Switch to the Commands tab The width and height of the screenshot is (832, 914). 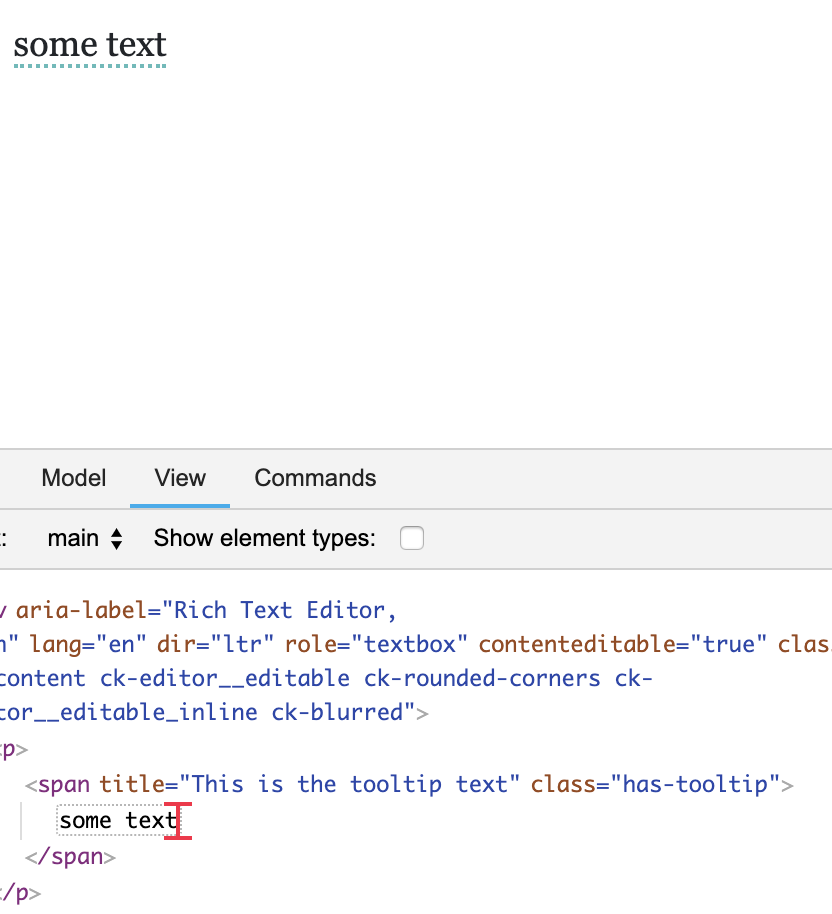315,478
